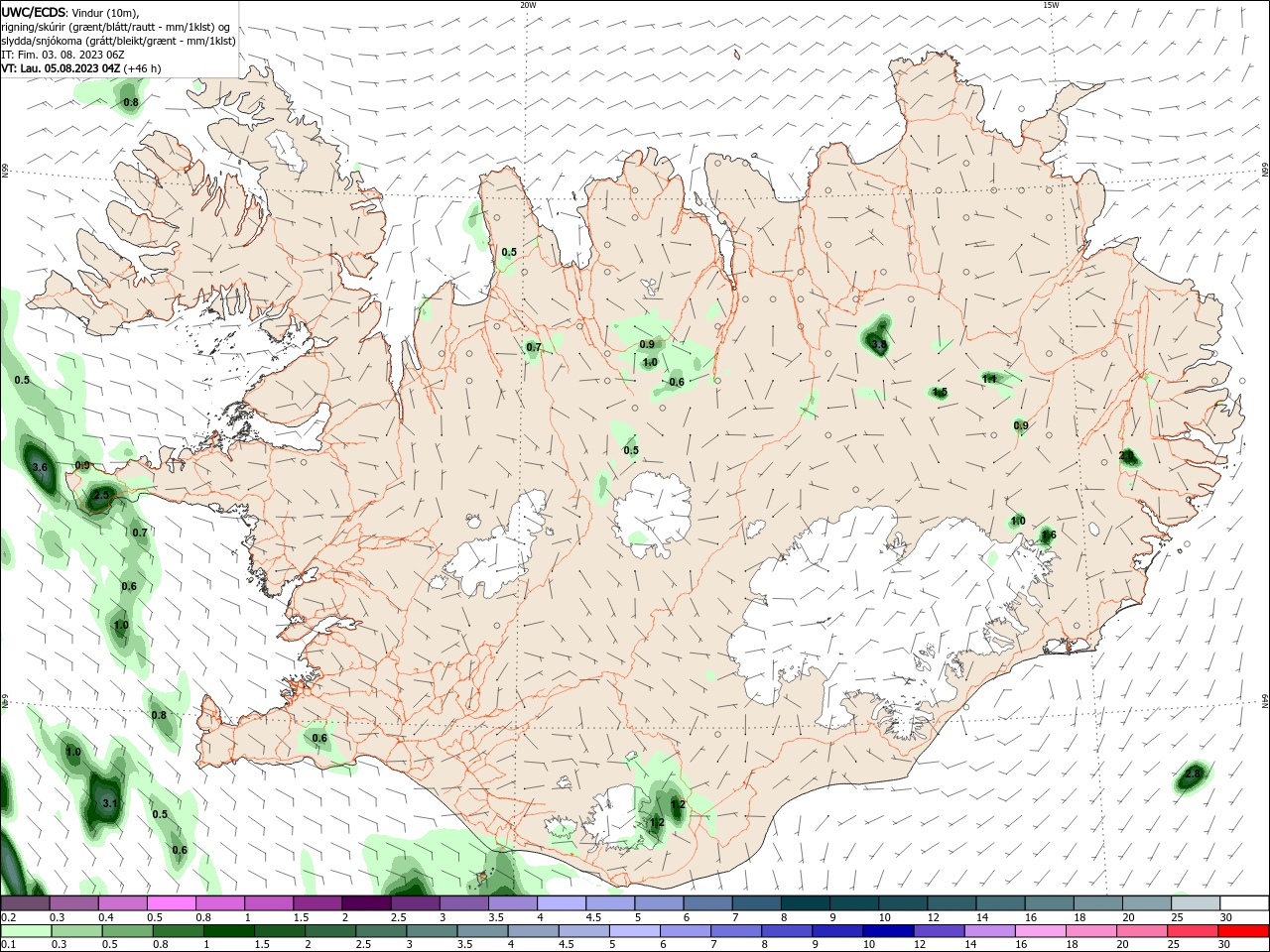1270x952 pixels.
Task: Click the '0.1' label in the rain legend
Action: click(9, 945)
